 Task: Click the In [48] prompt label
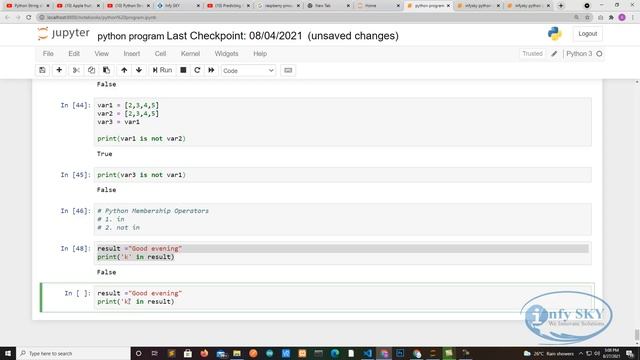(x=76, y=249)
